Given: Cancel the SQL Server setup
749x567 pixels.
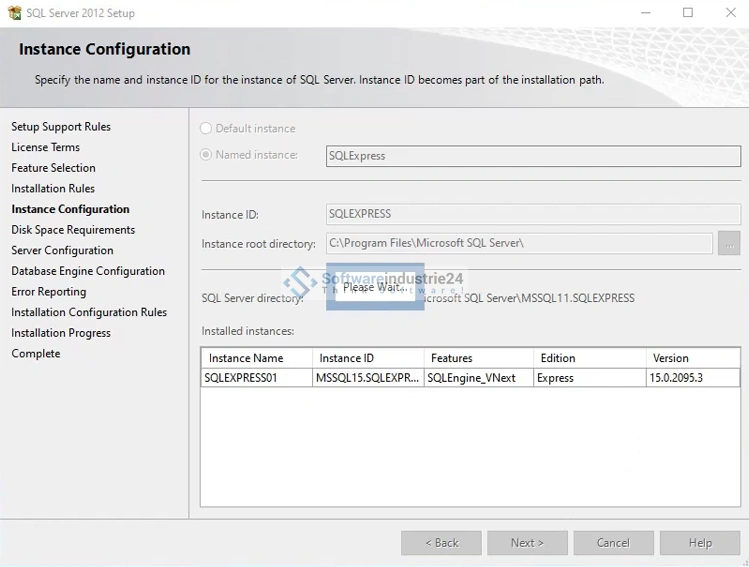Looking at the screenshot, I should coord(613,543).
